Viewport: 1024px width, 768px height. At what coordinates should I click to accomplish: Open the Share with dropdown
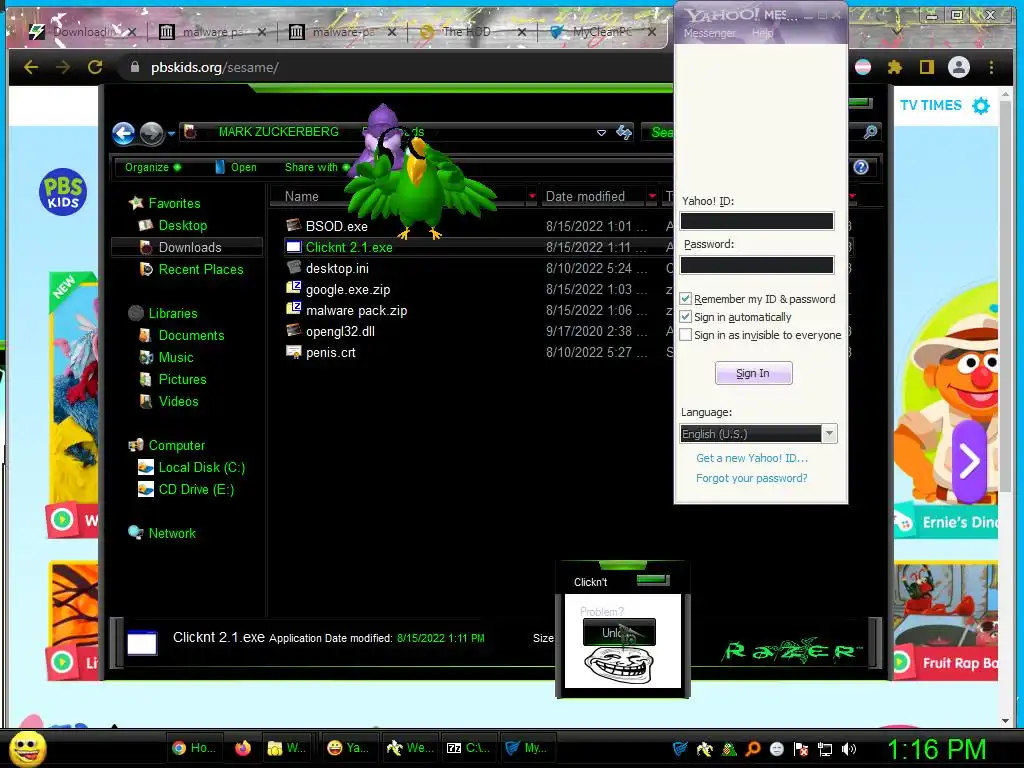317,167
